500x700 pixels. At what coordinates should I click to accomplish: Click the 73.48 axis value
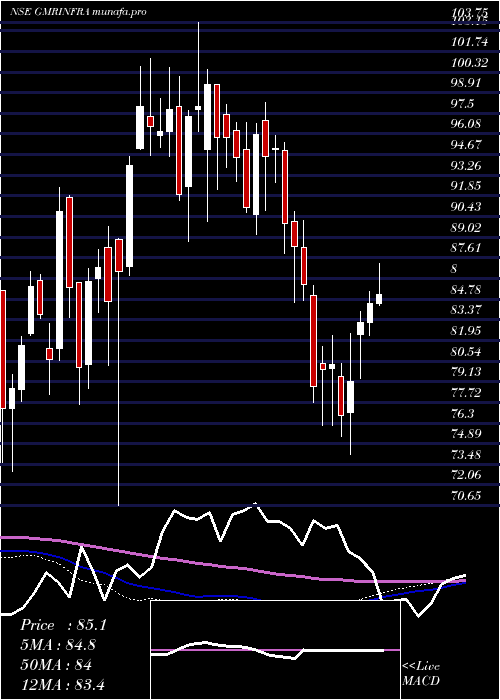click(x=466, y=455)
